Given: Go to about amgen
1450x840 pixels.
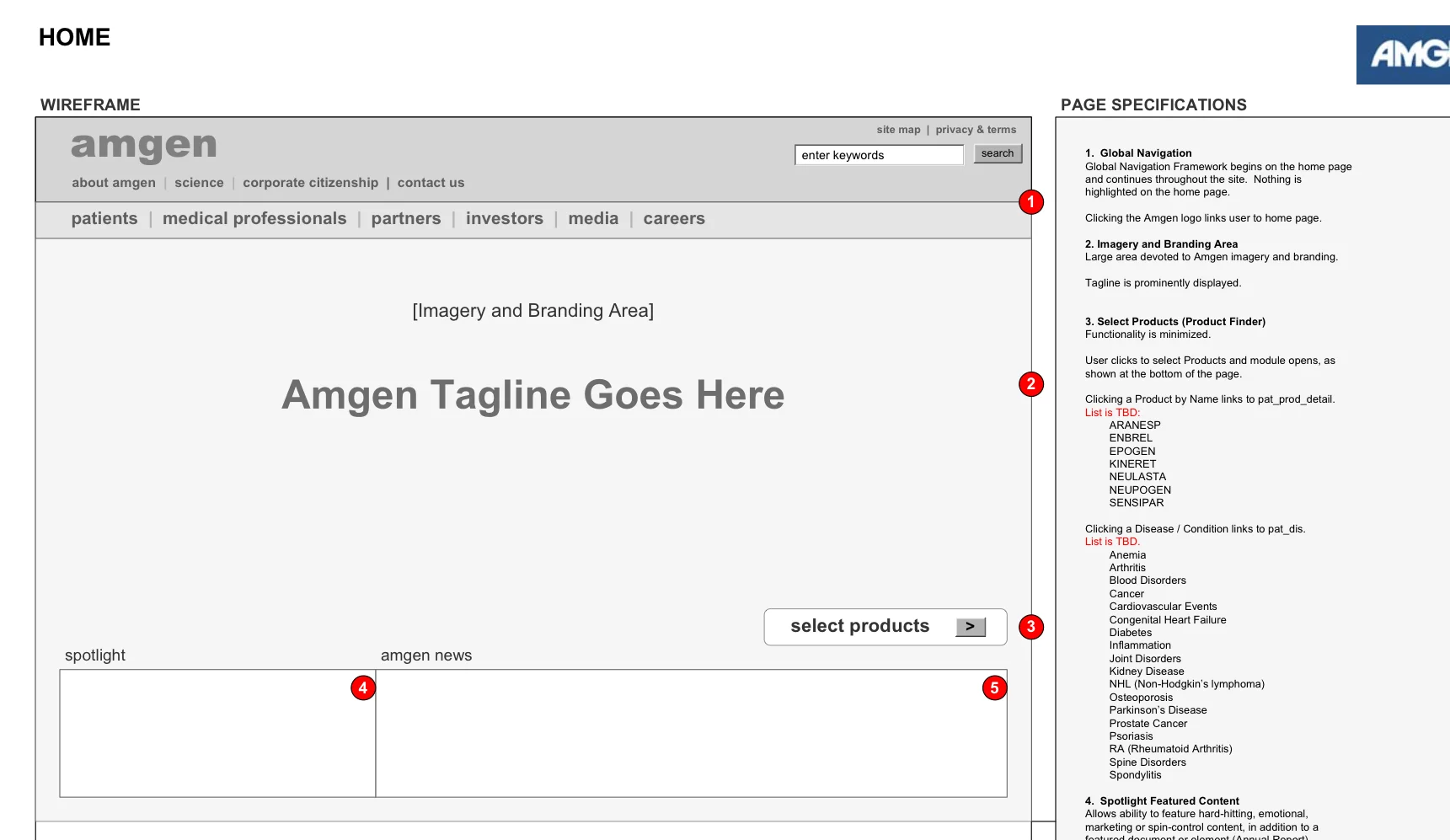Looking at the screenshot, I should point(114,183).
